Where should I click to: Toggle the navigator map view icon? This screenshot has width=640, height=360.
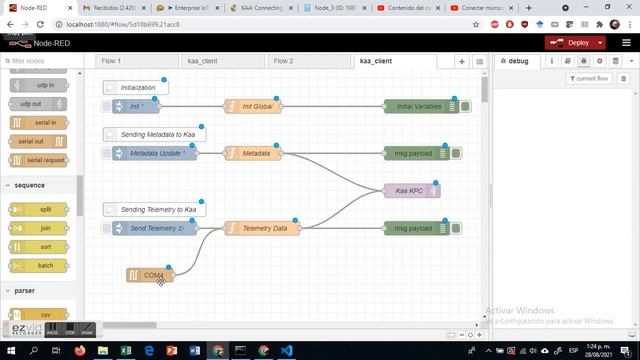451,335
